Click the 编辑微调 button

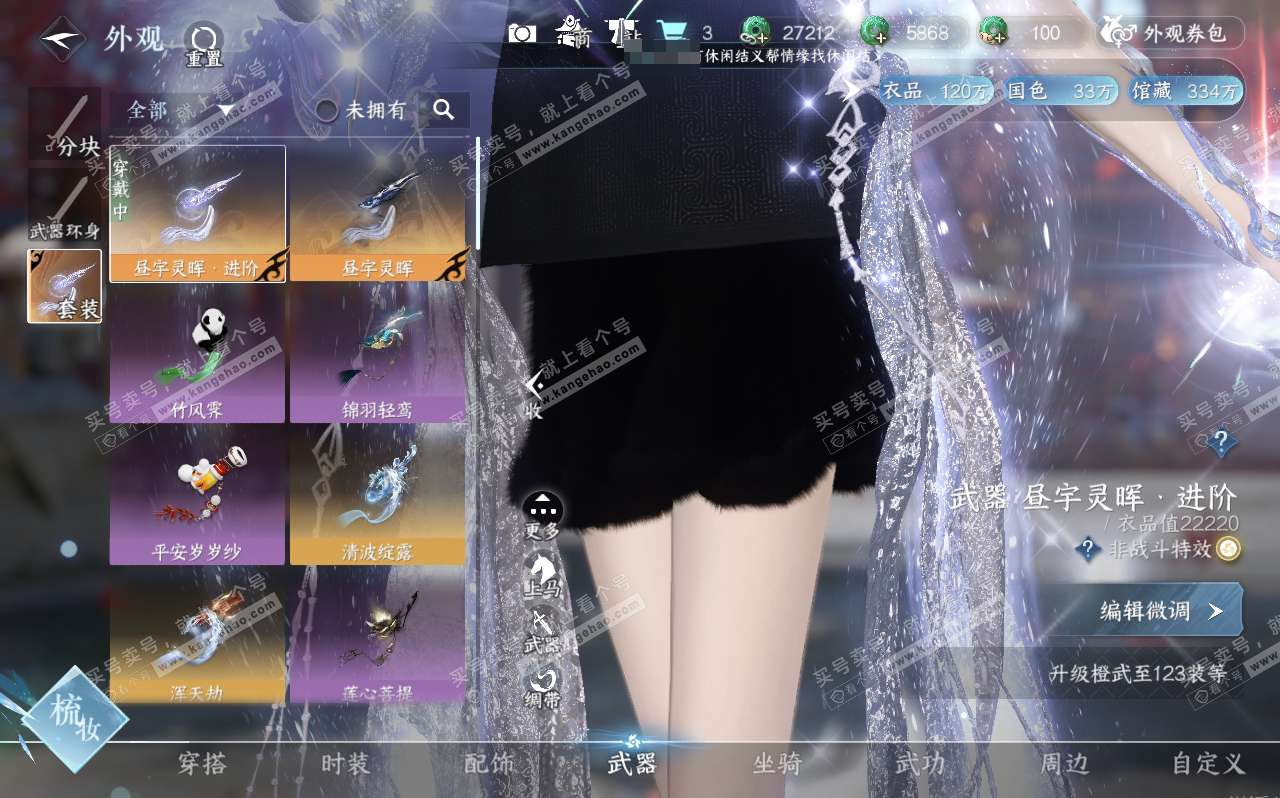(x=1143, y=610)
